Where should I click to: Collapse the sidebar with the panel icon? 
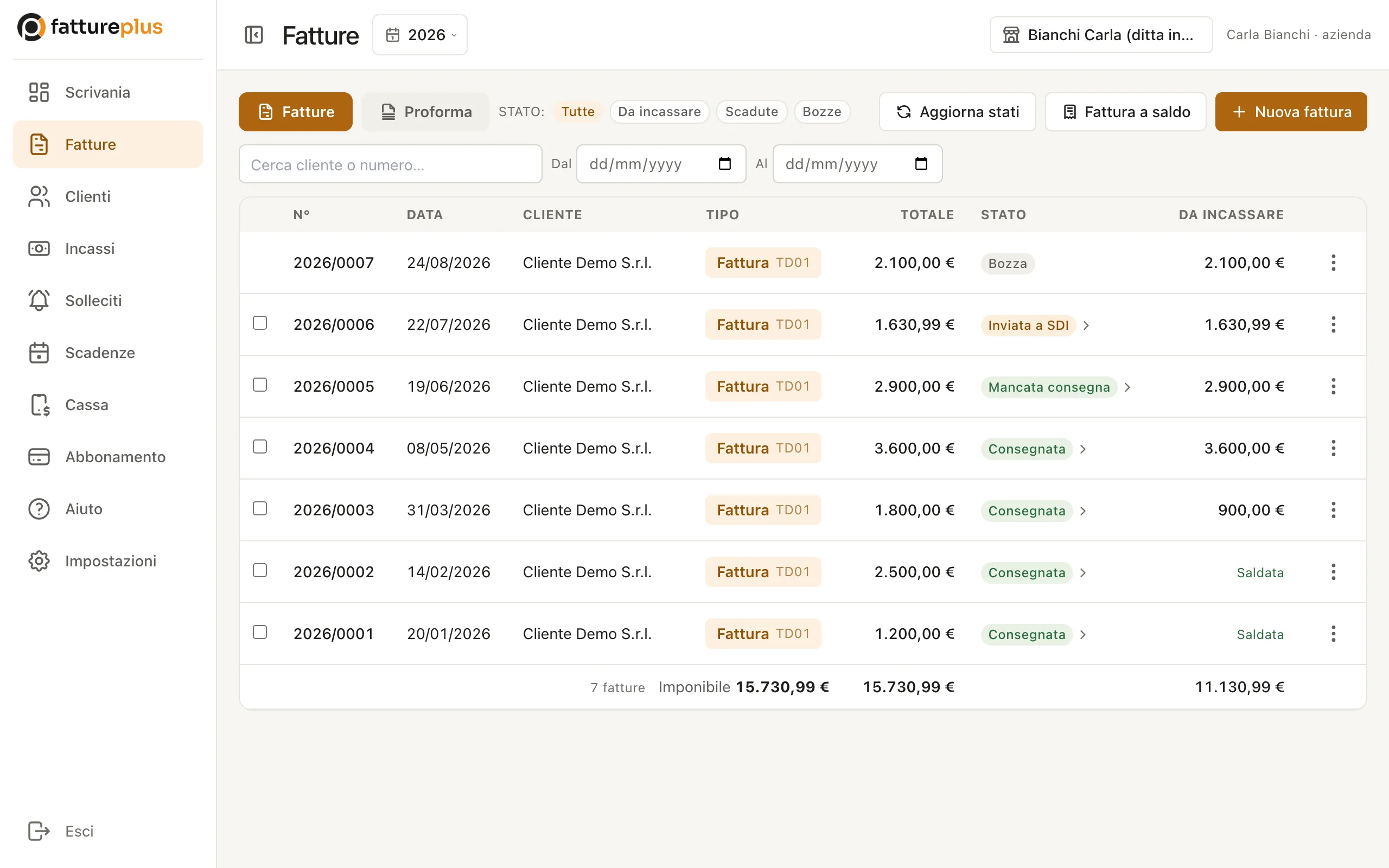[254, 35]
